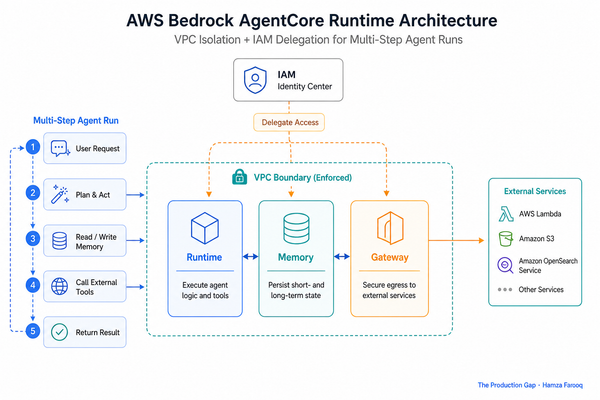Select the User Request step card

pos(85,149)
